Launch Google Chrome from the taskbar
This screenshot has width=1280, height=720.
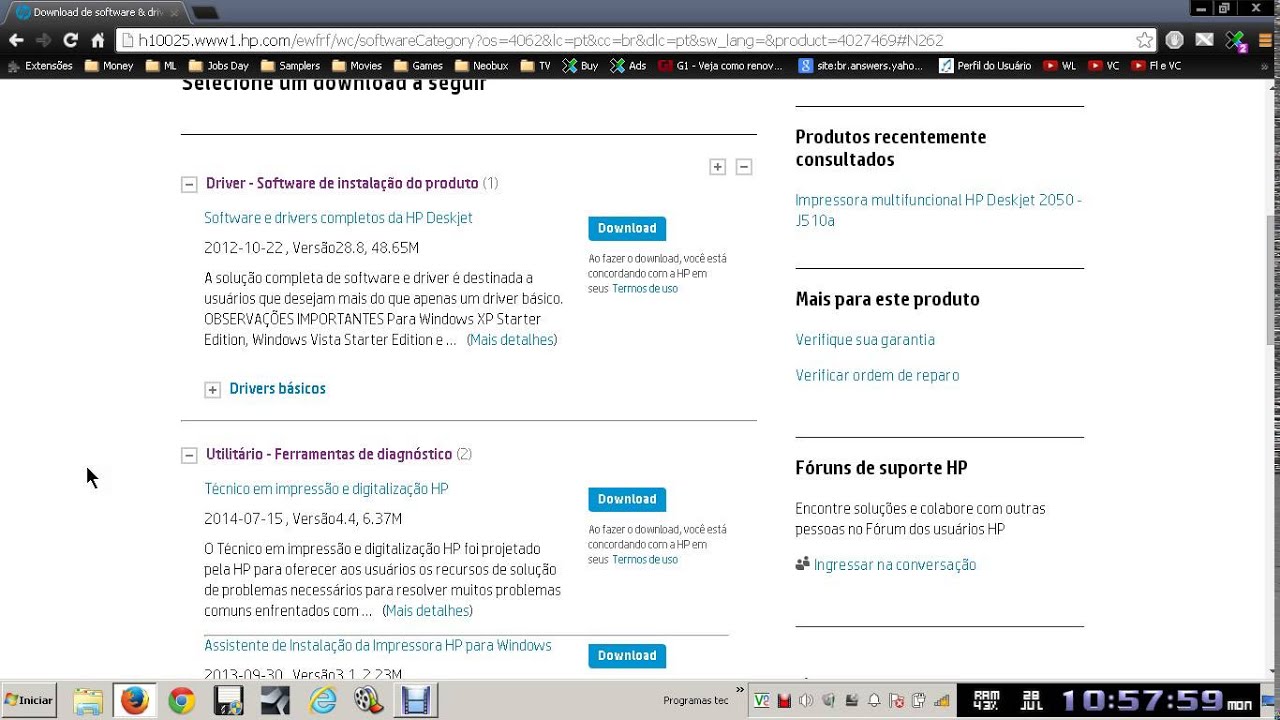click(x=181, y=700)
